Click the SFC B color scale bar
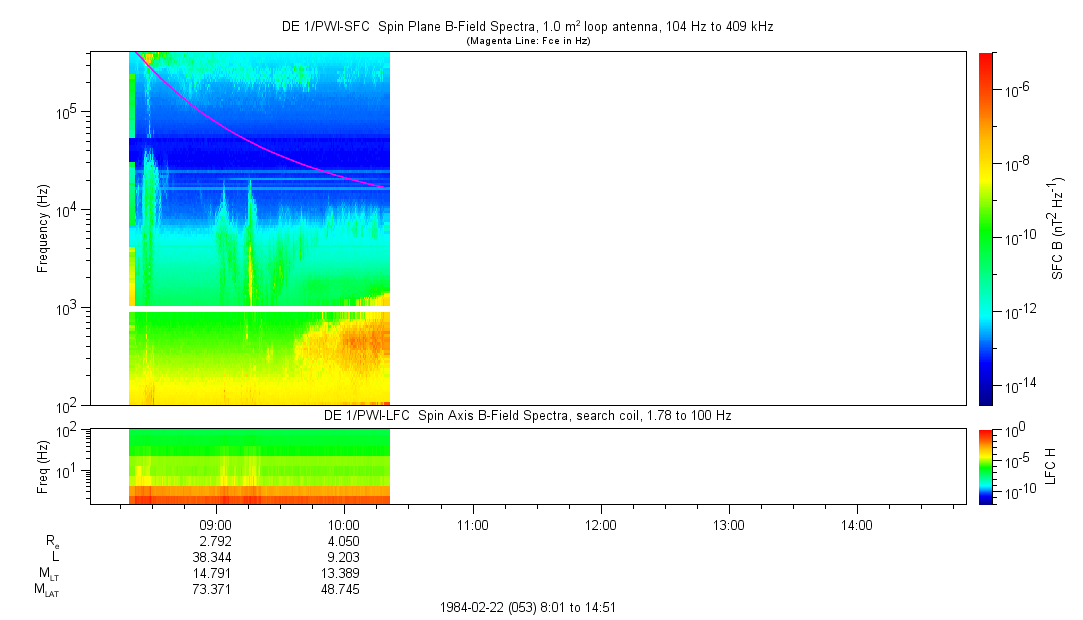Viewport: 1083px width, 620px height. click(985, 228)
